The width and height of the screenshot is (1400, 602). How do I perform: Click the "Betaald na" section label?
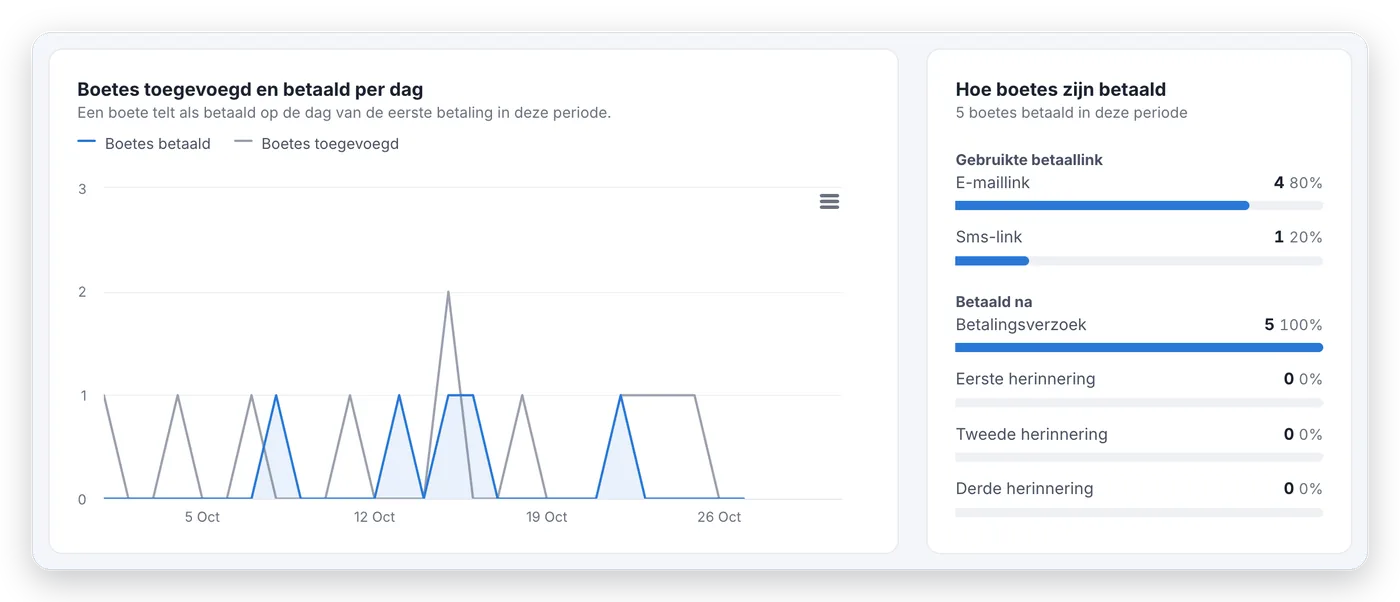994,302
